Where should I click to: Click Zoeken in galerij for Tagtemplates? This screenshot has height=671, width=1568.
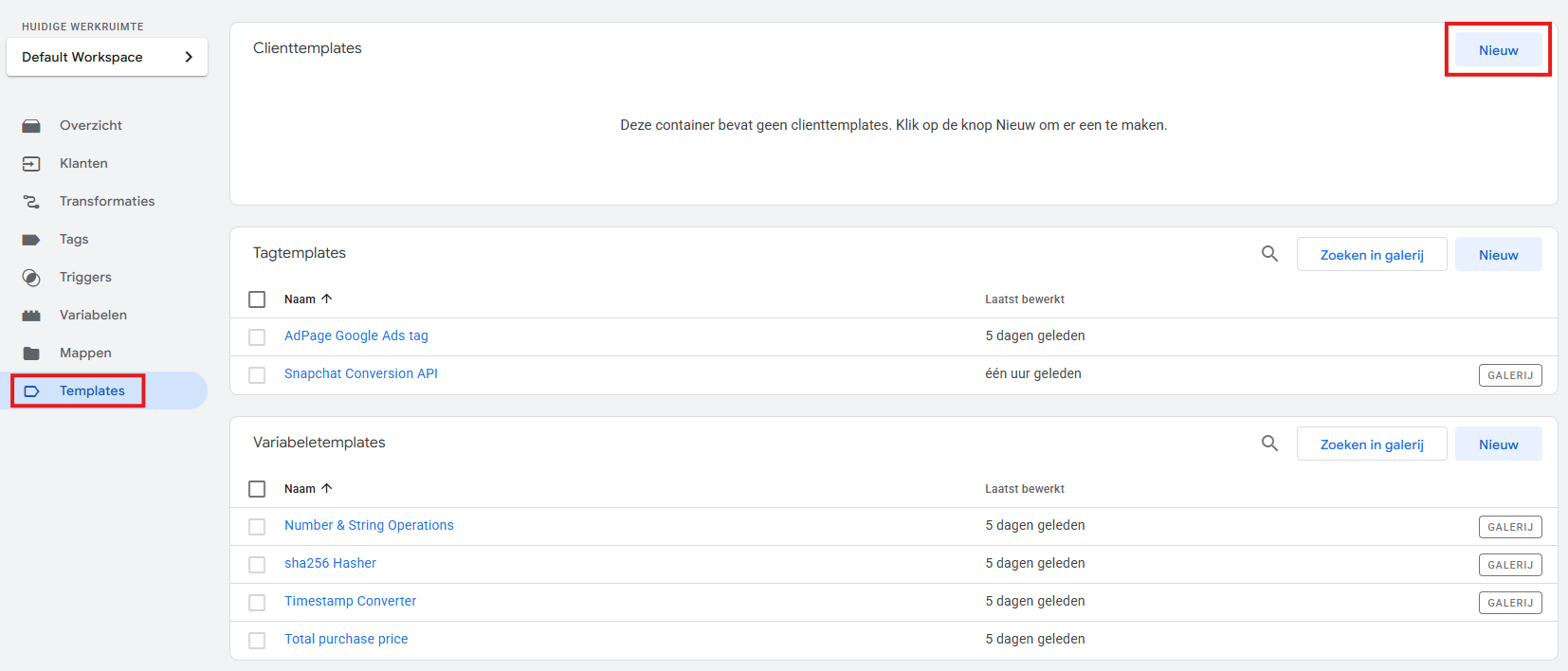click(x=1372, y=255)
